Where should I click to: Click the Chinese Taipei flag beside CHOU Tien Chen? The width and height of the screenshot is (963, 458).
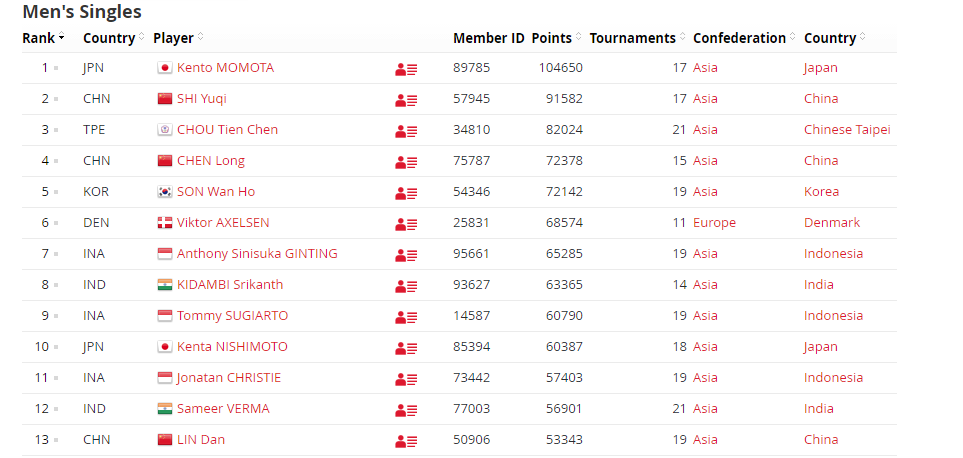(x=165, y=130)
